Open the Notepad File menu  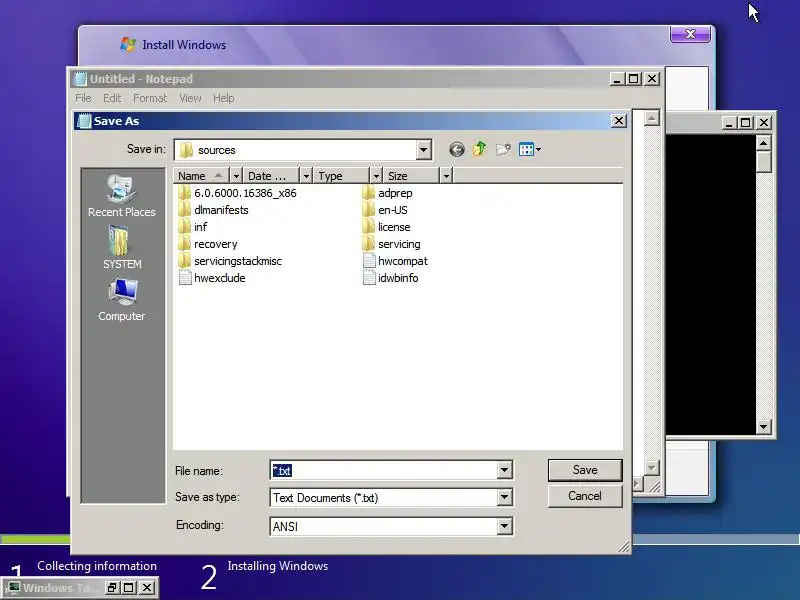(x=83, y=98)
